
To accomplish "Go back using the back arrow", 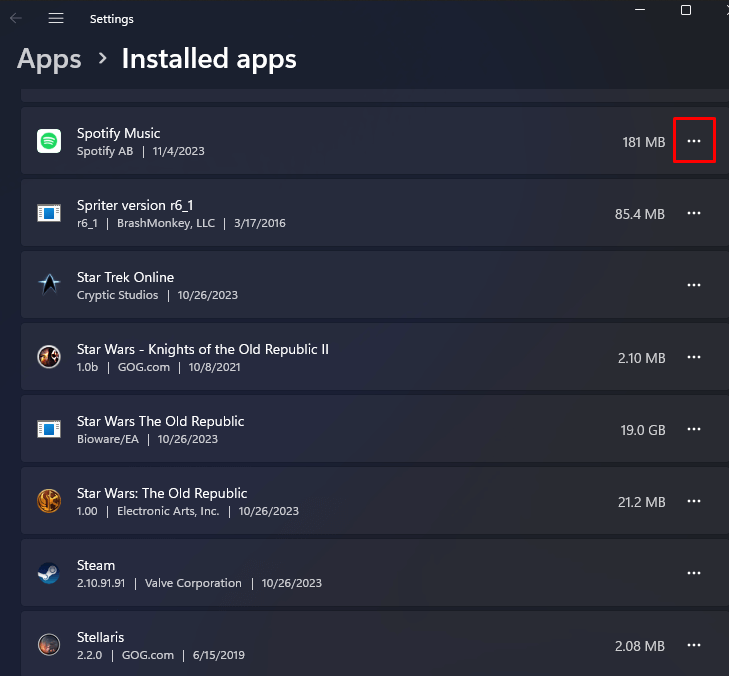I will (x=16, y=18).
